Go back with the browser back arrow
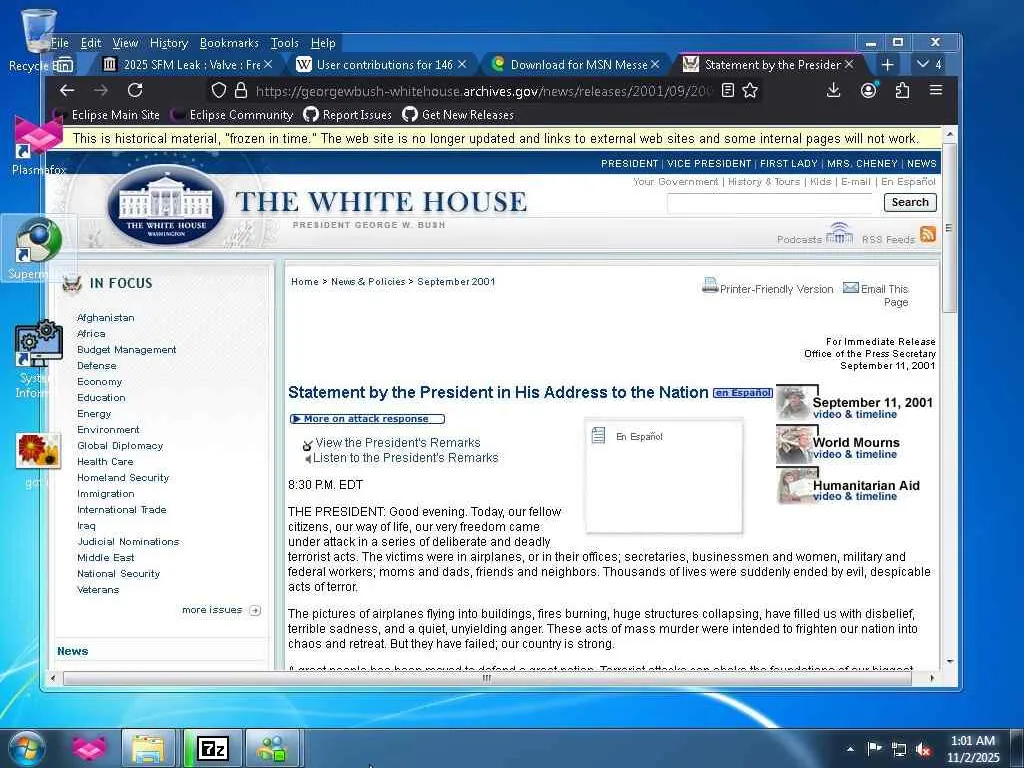 pyautogui.click(x=67, y=90)
